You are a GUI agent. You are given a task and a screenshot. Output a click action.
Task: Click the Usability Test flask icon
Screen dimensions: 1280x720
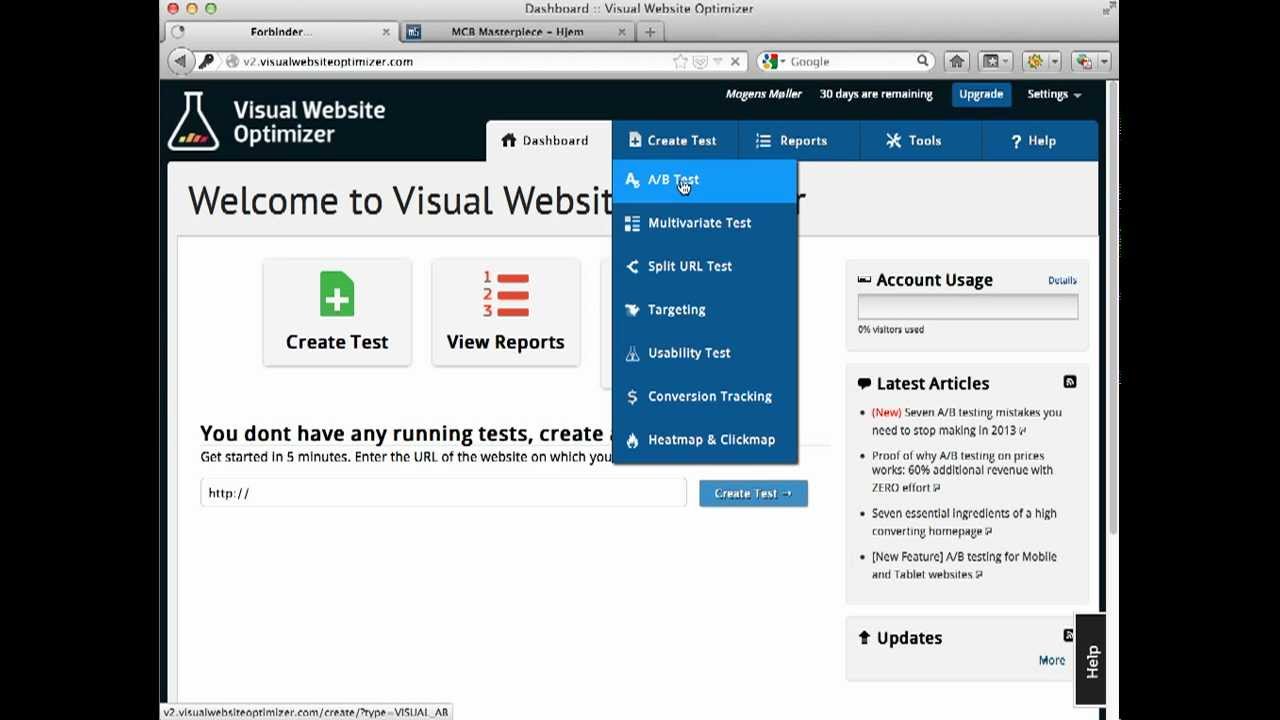click(632, 353)
